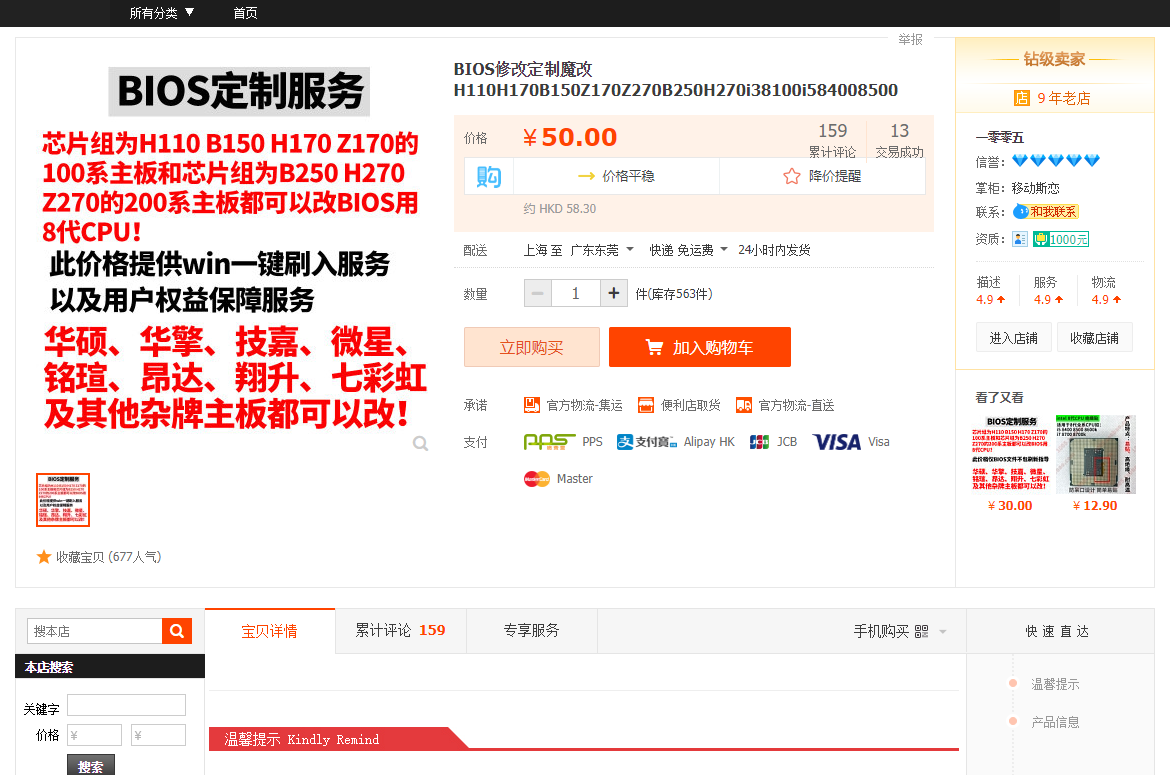
Task: Click the PPS payment logo
Action: (550, 442)
